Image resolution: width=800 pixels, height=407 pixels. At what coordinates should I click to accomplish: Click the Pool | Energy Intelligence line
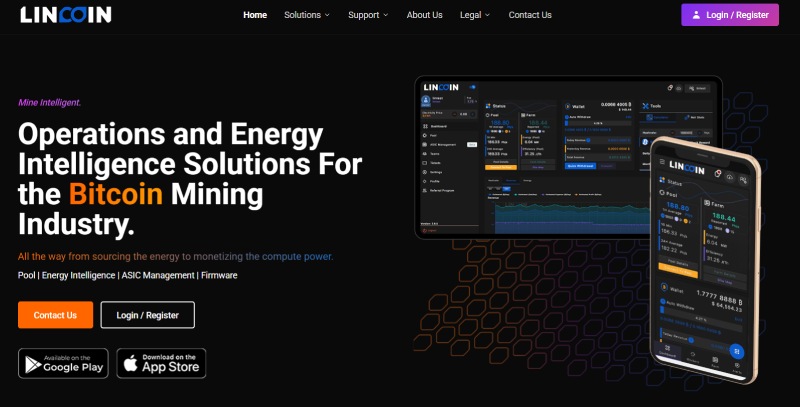pos(128,275)
